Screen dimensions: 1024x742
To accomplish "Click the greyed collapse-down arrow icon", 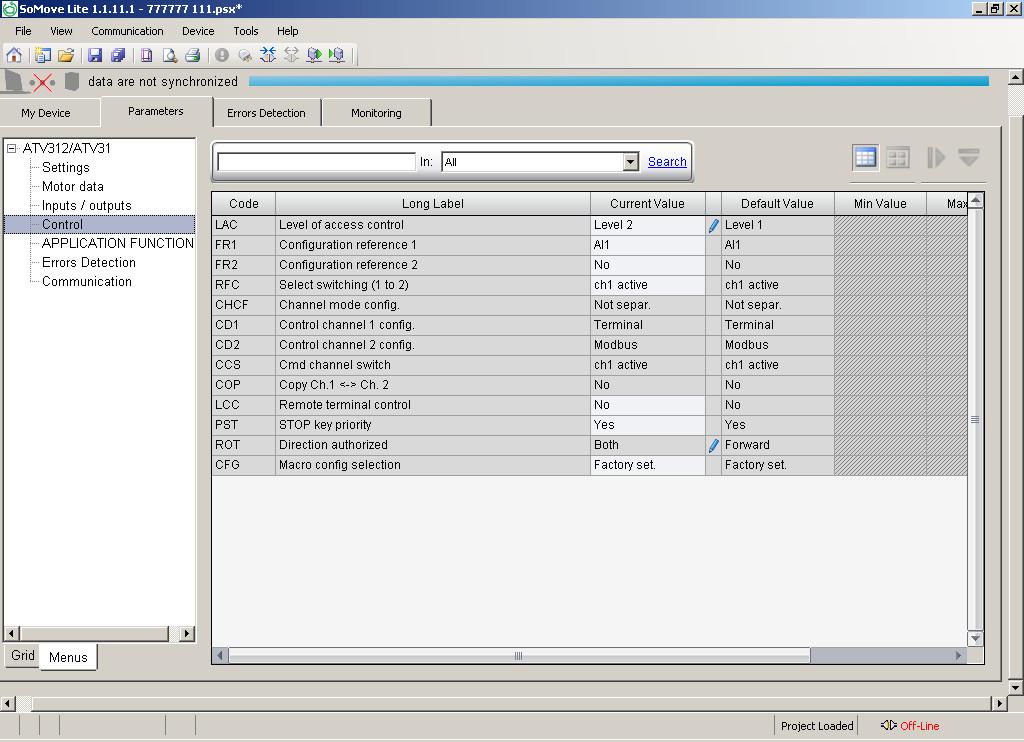I will click(968, 157).
